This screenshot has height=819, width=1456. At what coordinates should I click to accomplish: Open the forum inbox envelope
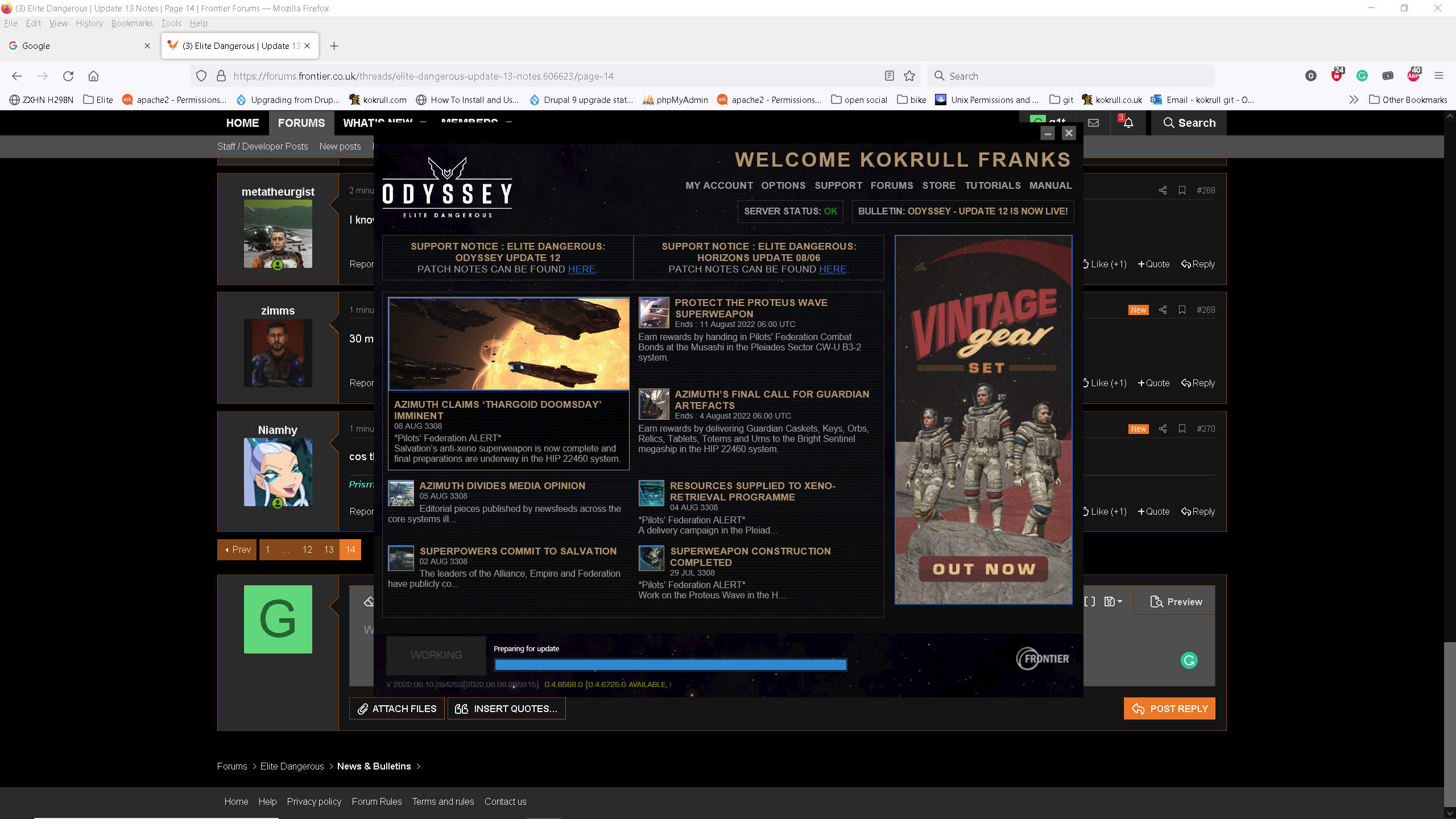[x=1093, y=122]
